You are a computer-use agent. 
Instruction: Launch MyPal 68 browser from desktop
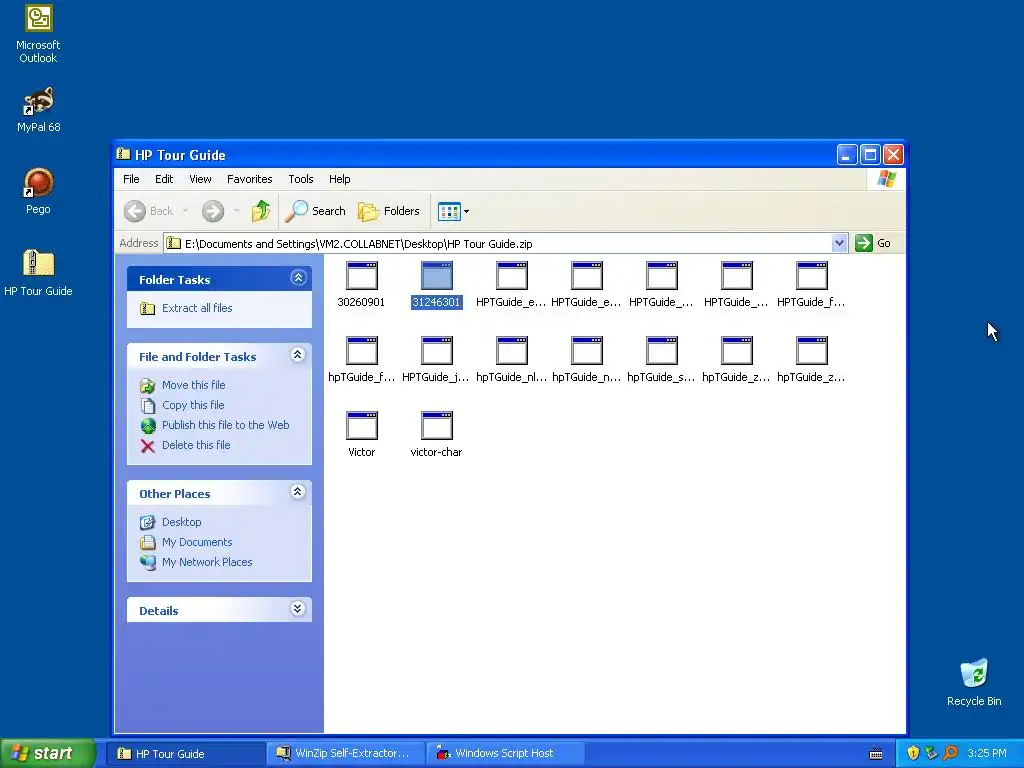(38, 109)
